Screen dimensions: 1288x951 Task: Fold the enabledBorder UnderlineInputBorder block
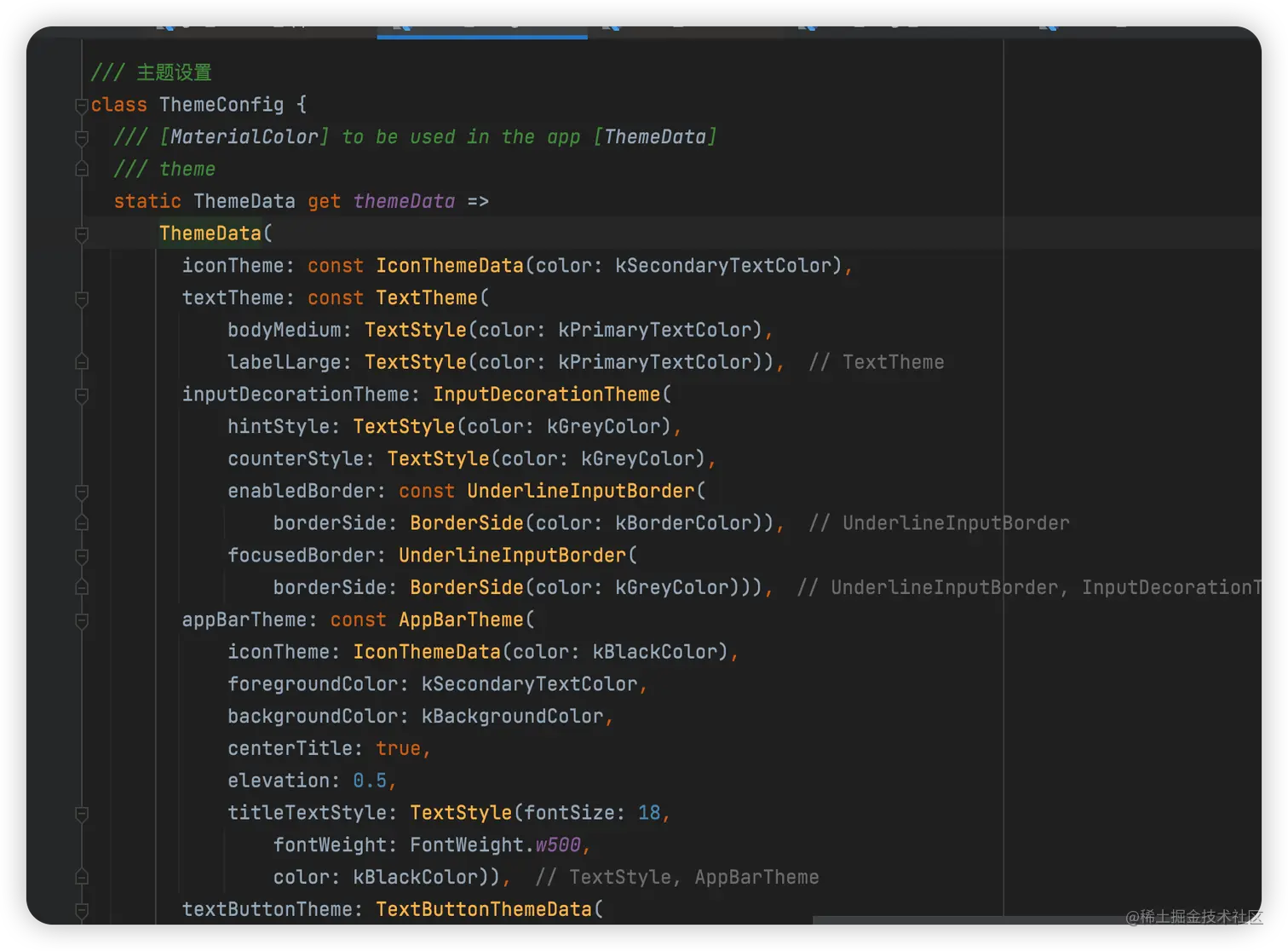(x=82, y=492)
